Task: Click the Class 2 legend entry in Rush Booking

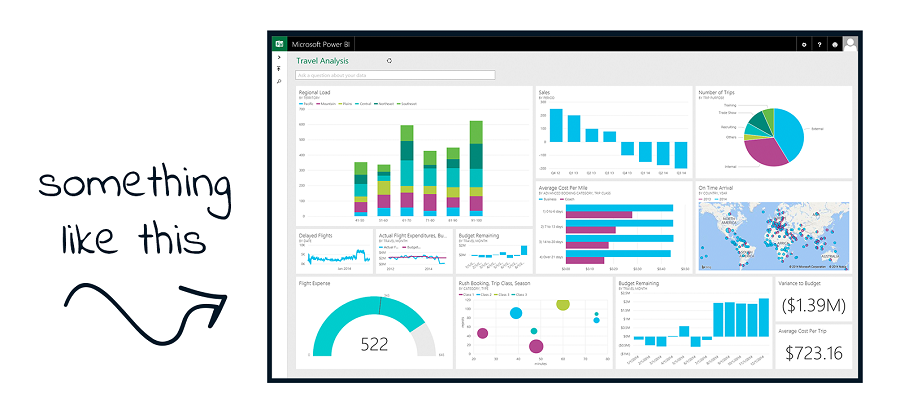Action: coord(484,294)
